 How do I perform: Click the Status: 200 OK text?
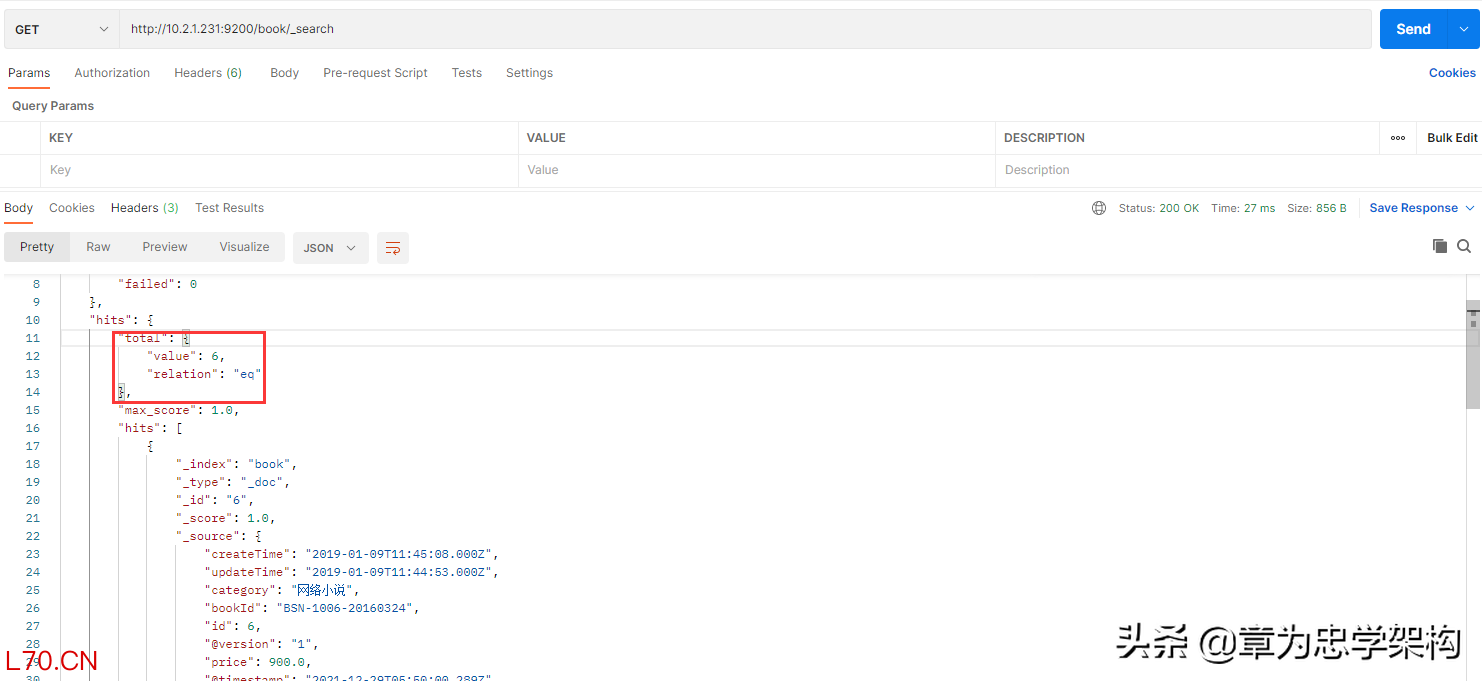[1158, 208]
